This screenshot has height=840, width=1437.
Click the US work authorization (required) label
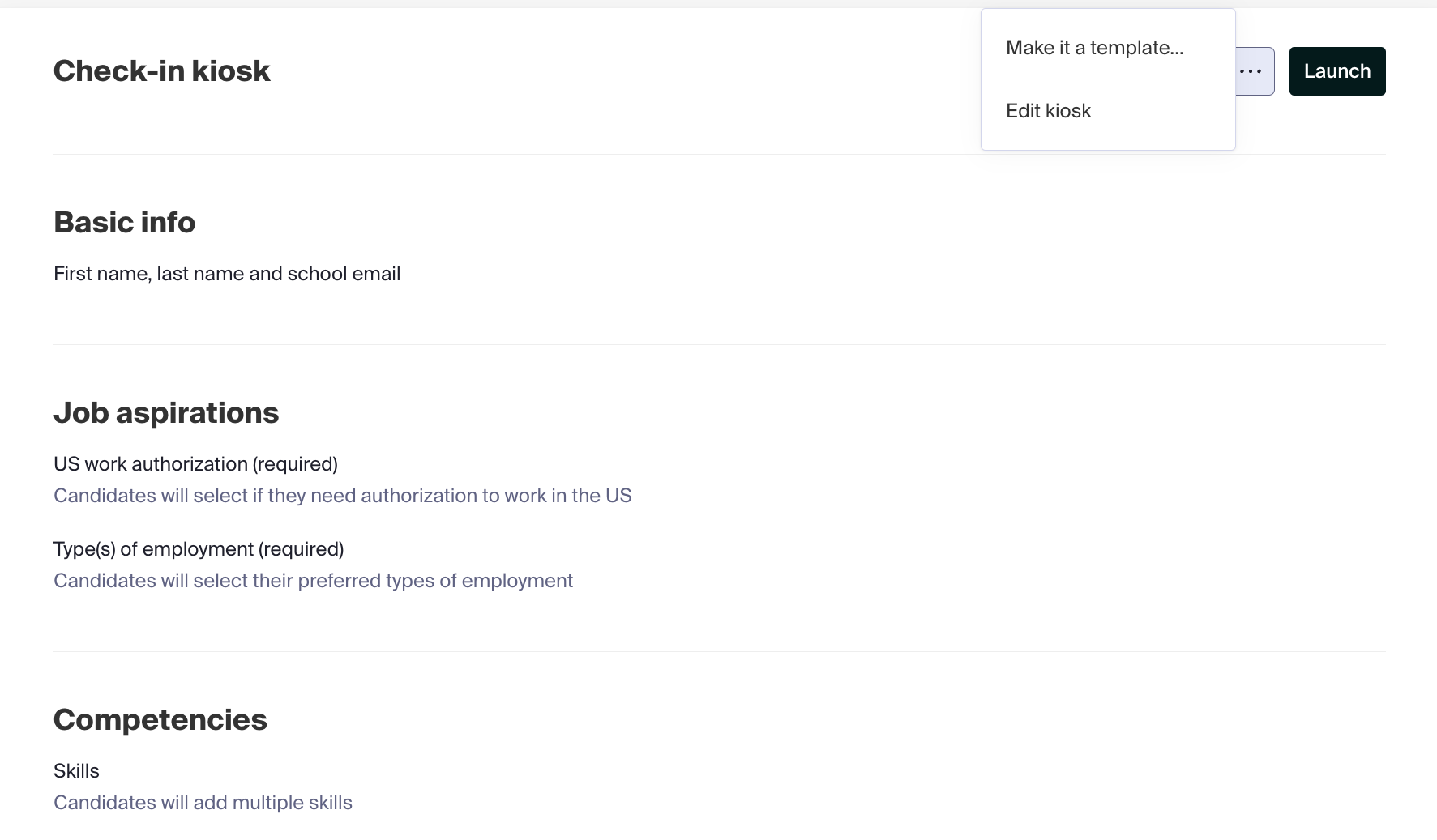(196, 464)
